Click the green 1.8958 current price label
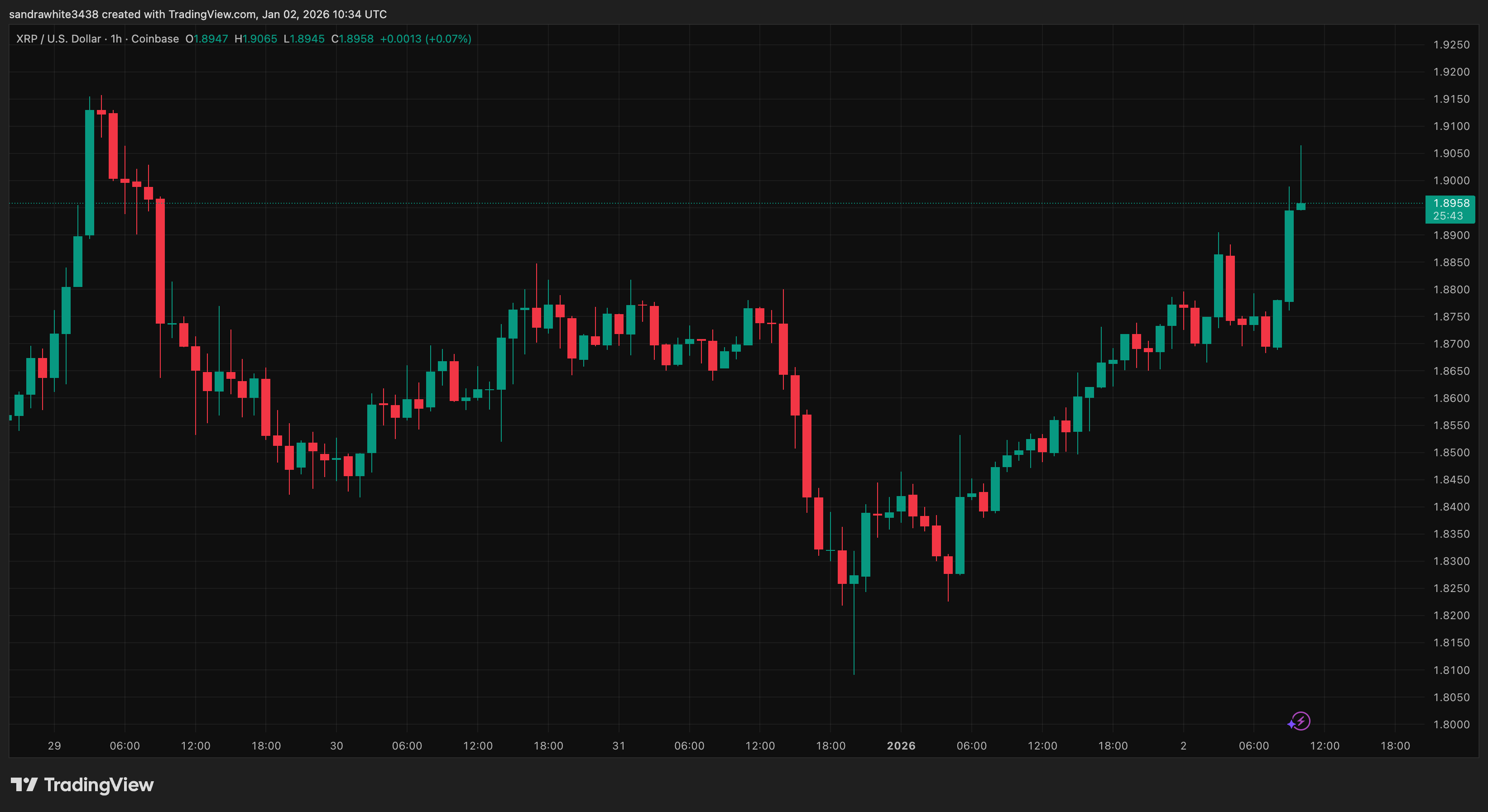Image resolution: width=1488 pixels, height=812 pixels. tap(1450, 203)
